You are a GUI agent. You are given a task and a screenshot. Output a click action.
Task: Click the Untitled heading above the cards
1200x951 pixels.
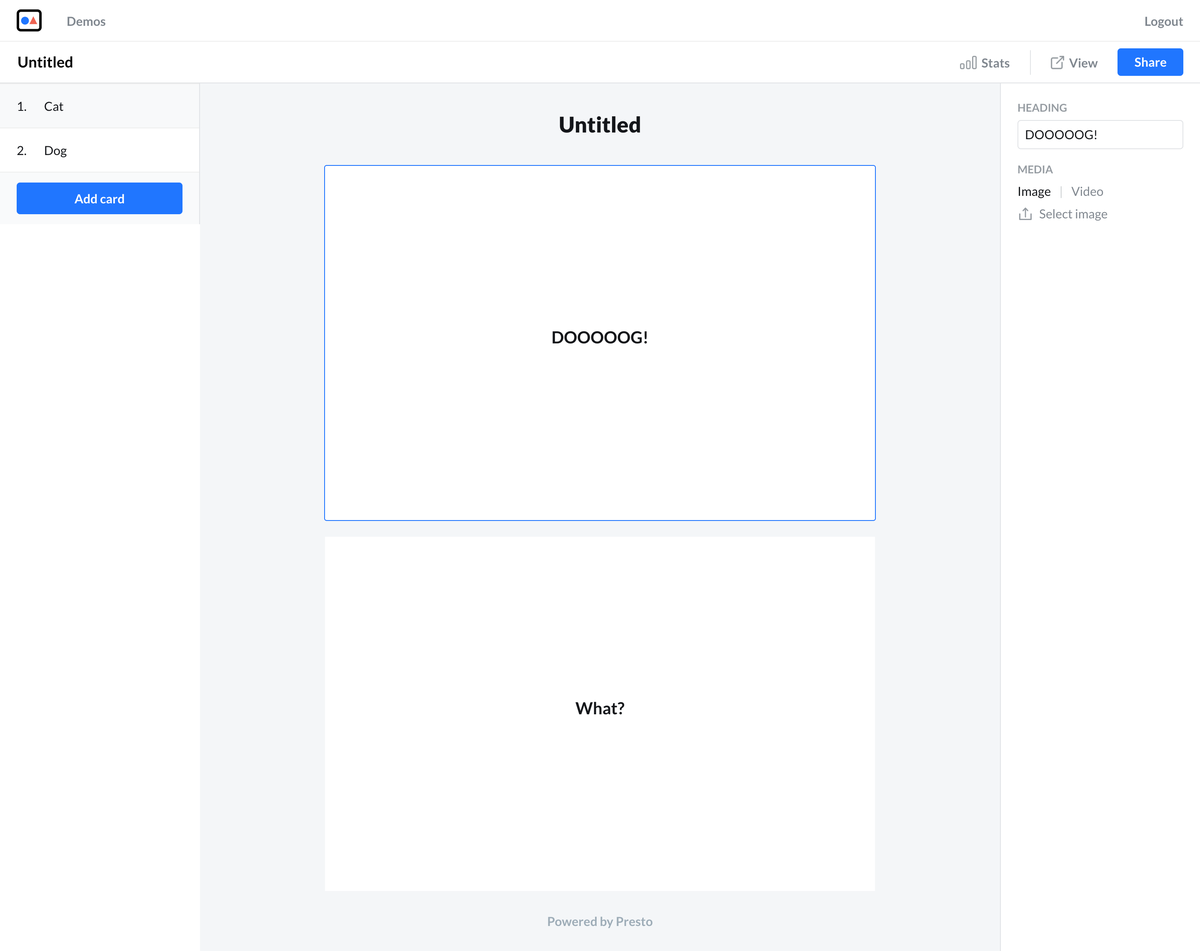(599, 125)
